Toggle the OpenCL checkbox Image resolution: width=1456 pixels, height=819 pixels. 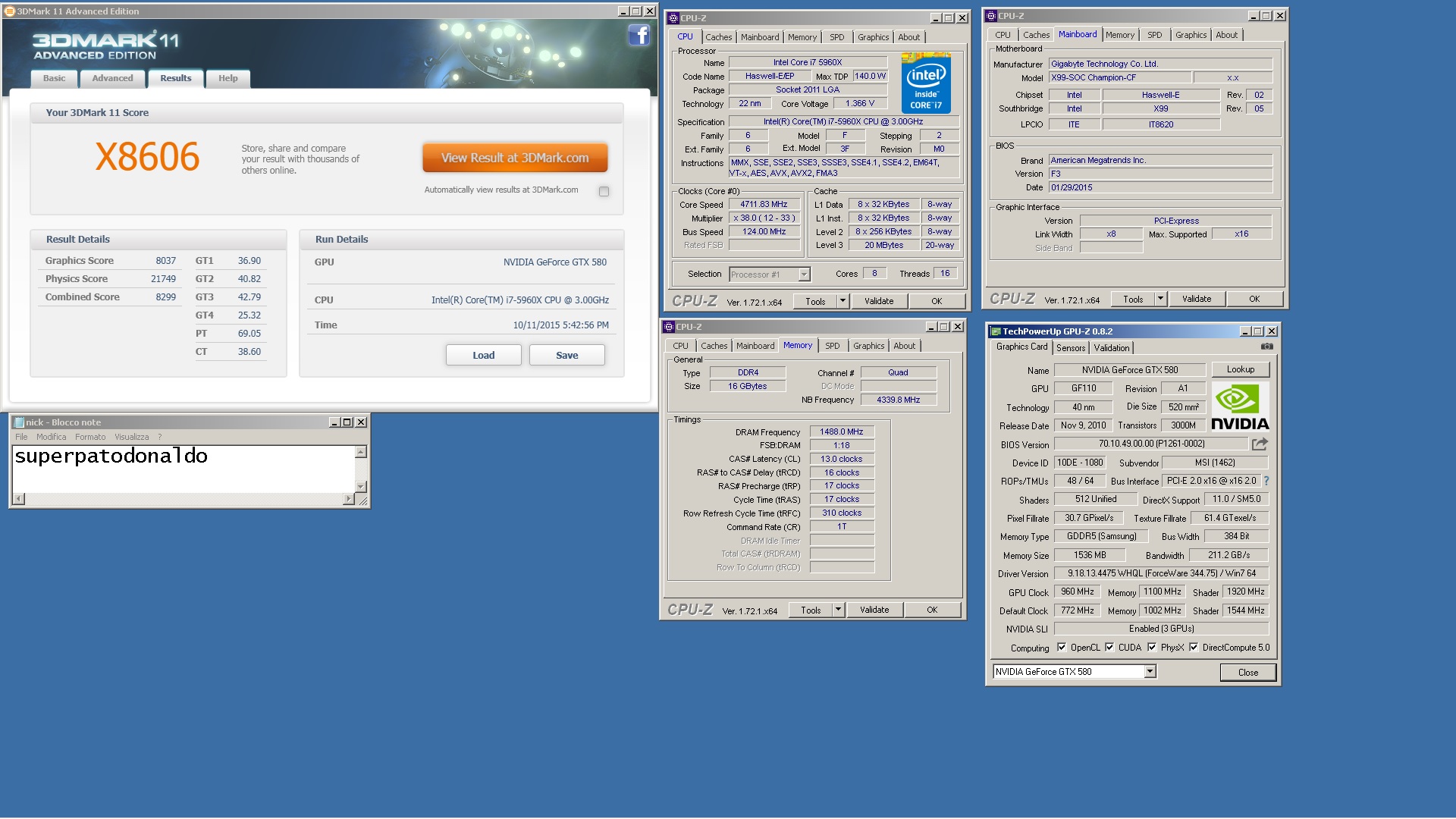point(1062,648)
